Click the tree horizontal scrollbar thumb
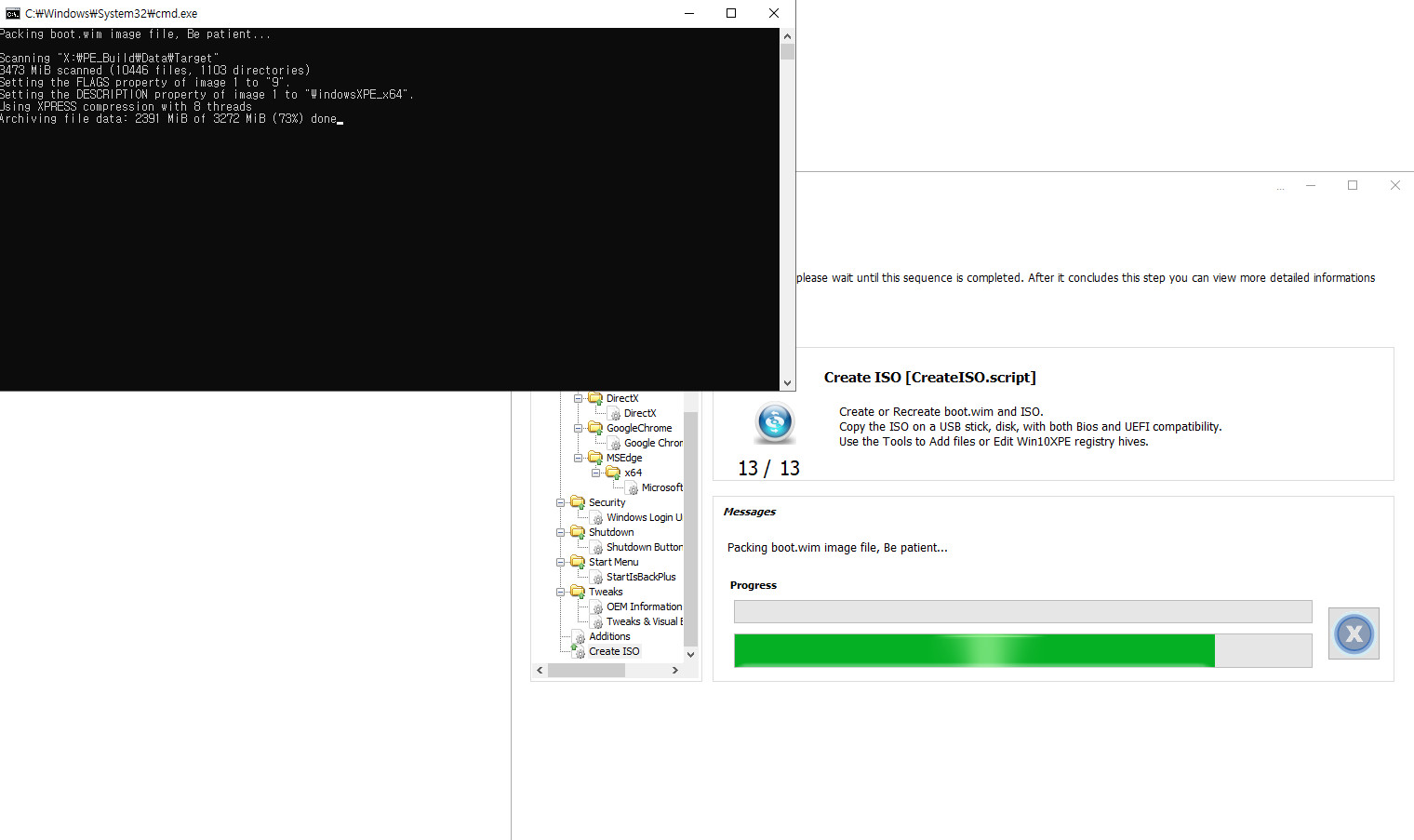 click(585, 670)
